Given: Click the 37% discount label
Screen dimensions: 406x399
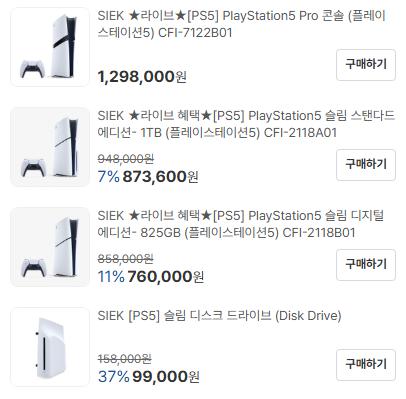Looking at the screenshot, I should click(113, 377).
